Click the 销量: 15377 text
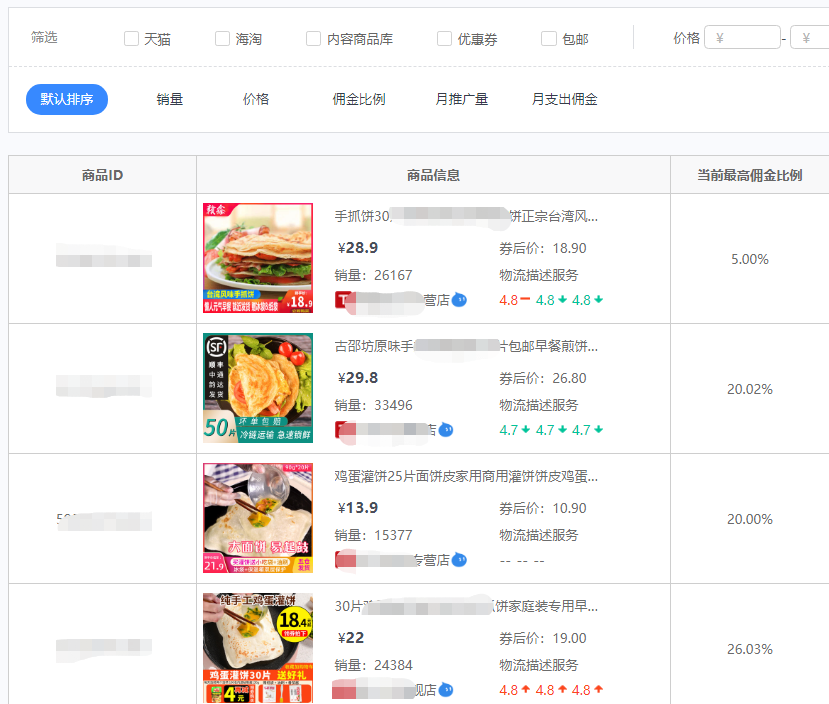Image resolution: width=829 pixels, height=704 pixels. coord(373,535)
